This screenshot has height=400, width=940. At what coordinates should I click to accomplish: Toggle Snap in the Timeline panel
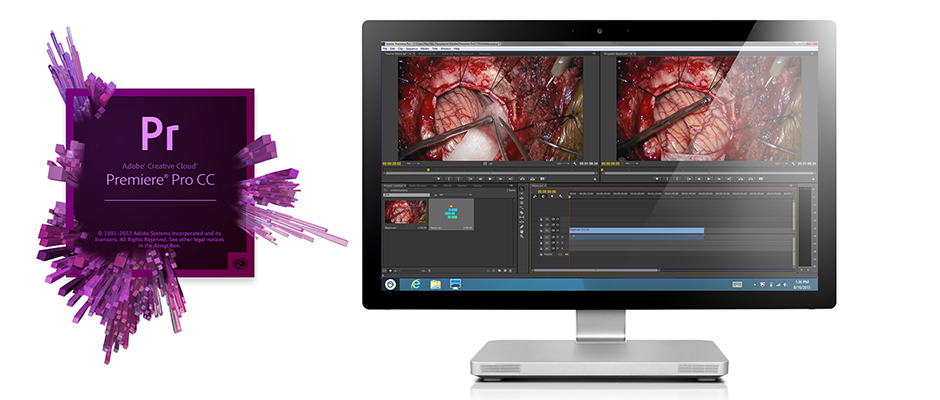point(543,196)
